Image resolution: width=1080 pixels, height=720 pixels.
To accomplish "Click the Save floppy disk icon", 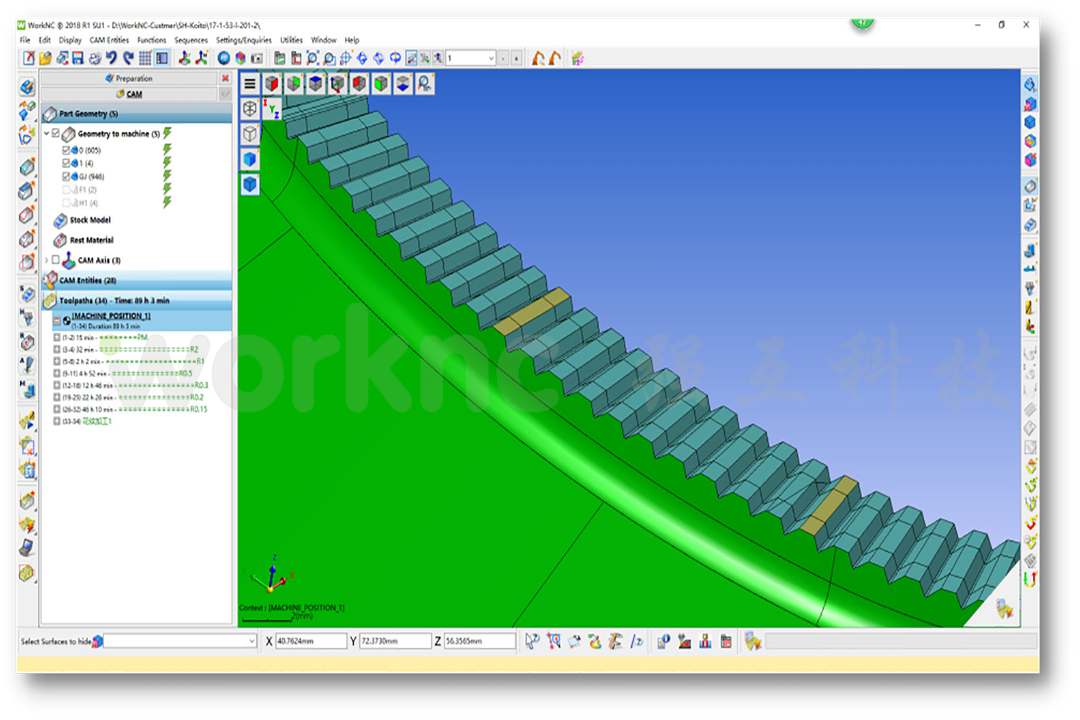I will coord(78,59).
